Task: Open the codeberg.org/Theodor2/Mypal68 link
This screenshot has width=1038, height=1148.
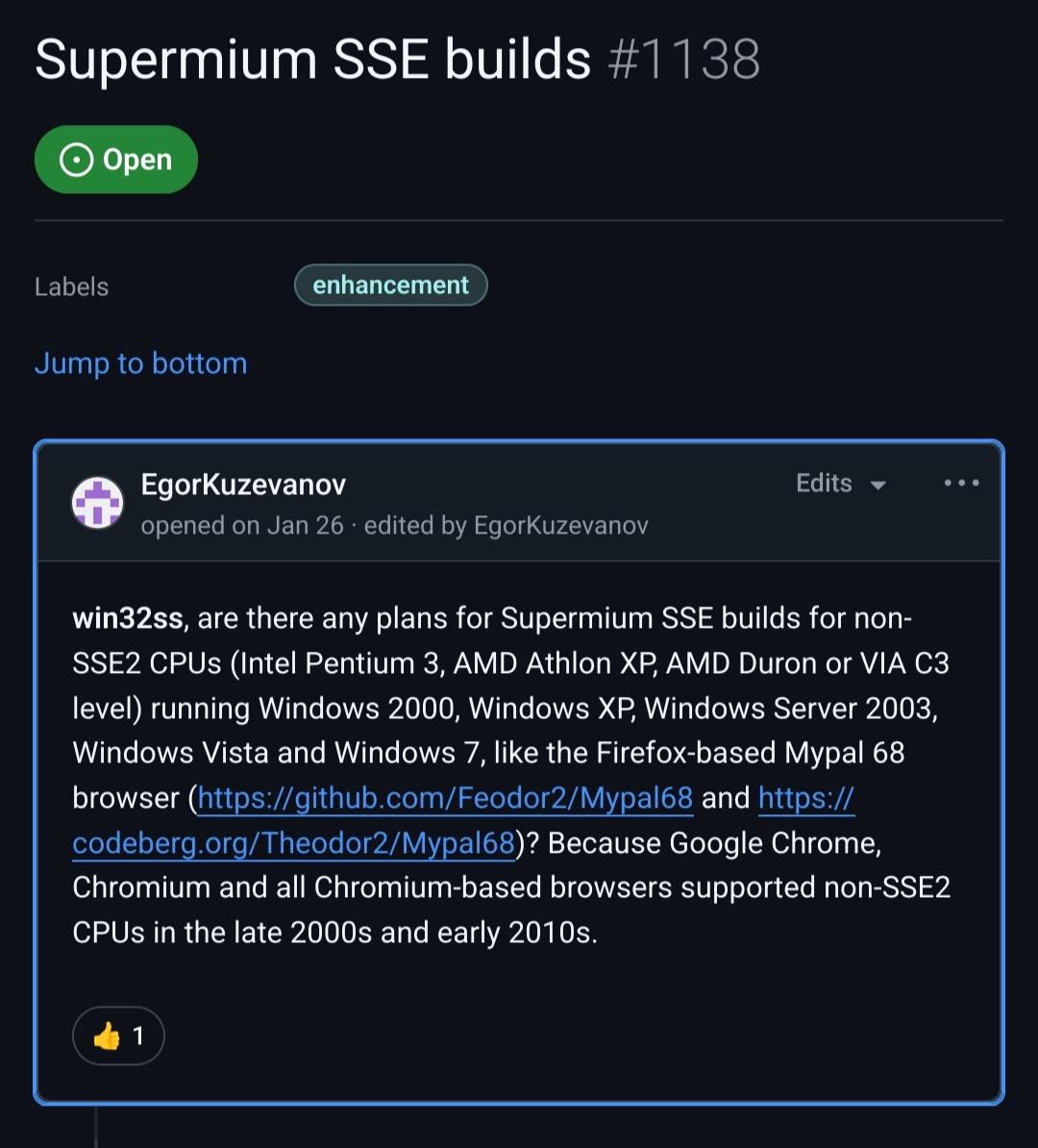Action: pos(293,843)
